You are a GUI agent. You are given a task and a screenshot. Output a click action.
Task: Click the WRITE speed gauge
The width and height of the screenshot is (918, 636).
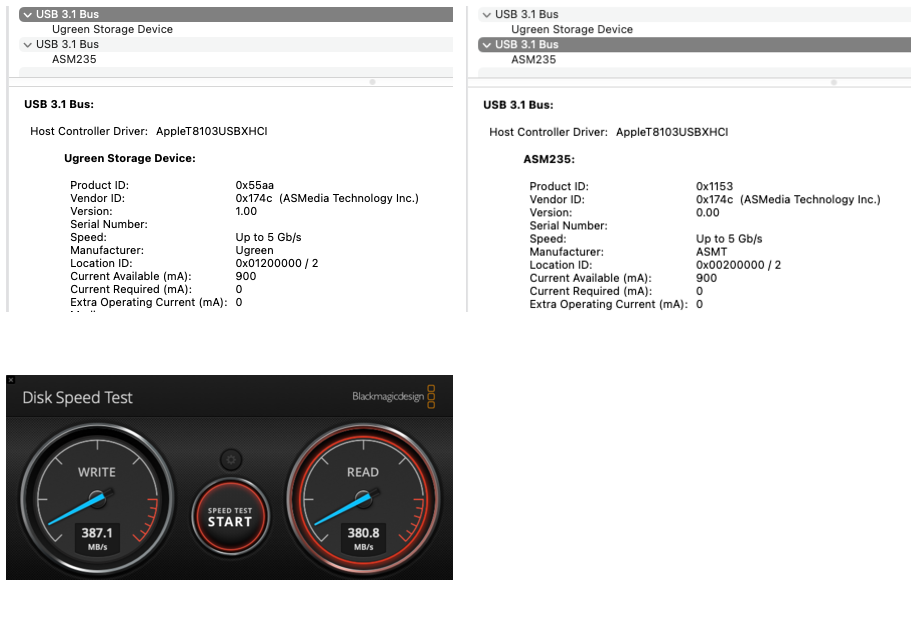click(97, 500)
